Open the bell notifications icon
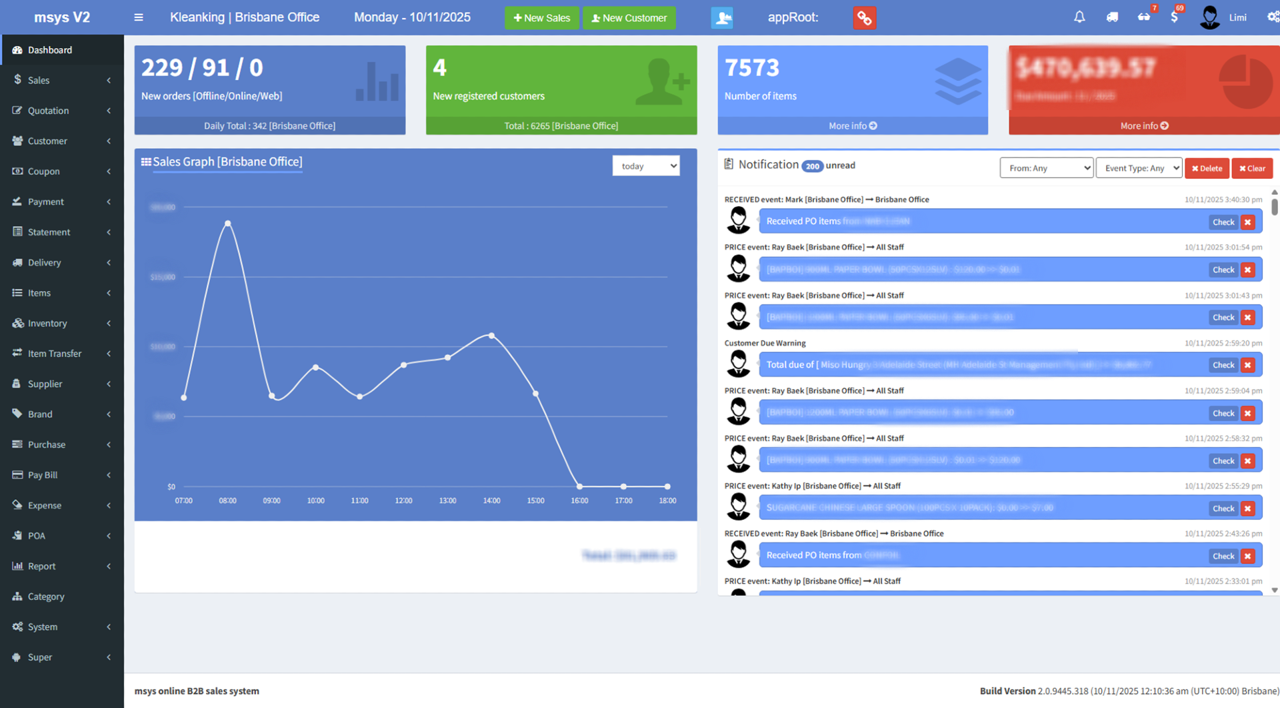The image size is (1280, 708). pos(1079,17)
